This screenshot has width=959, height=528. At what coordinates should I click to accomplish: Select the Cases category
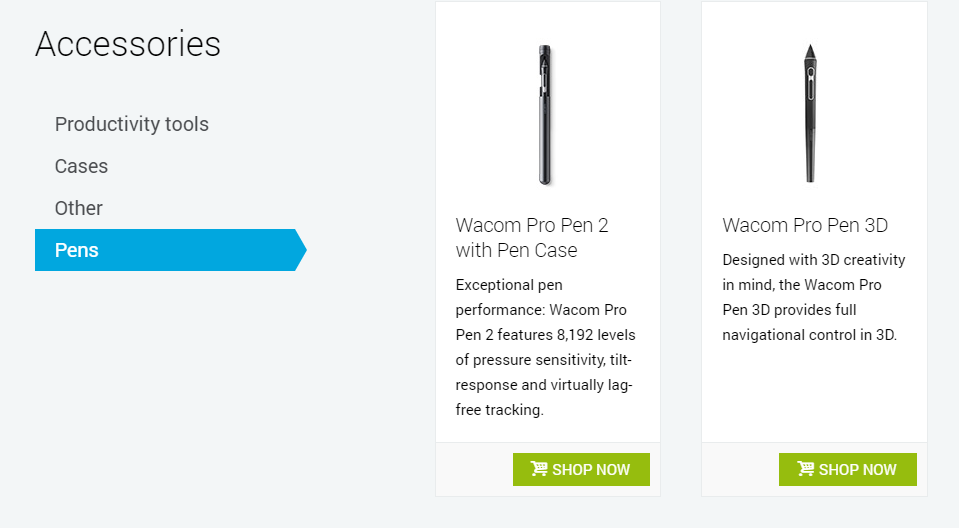click(x=81, y=166)
